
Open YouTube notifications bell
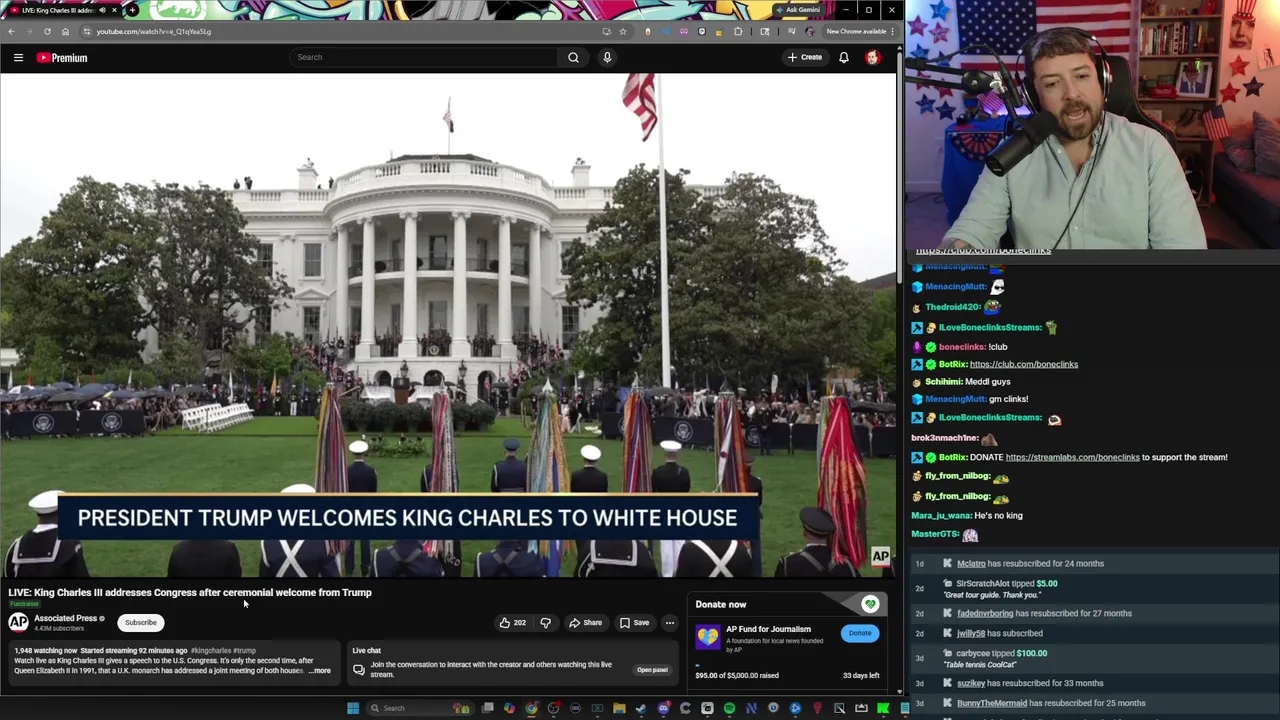coord(844,58)
